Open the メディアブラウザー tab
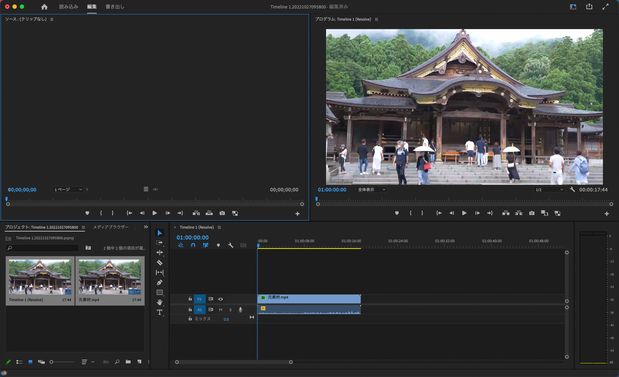This screenshot has height=377, width=619. coord(111,227)
